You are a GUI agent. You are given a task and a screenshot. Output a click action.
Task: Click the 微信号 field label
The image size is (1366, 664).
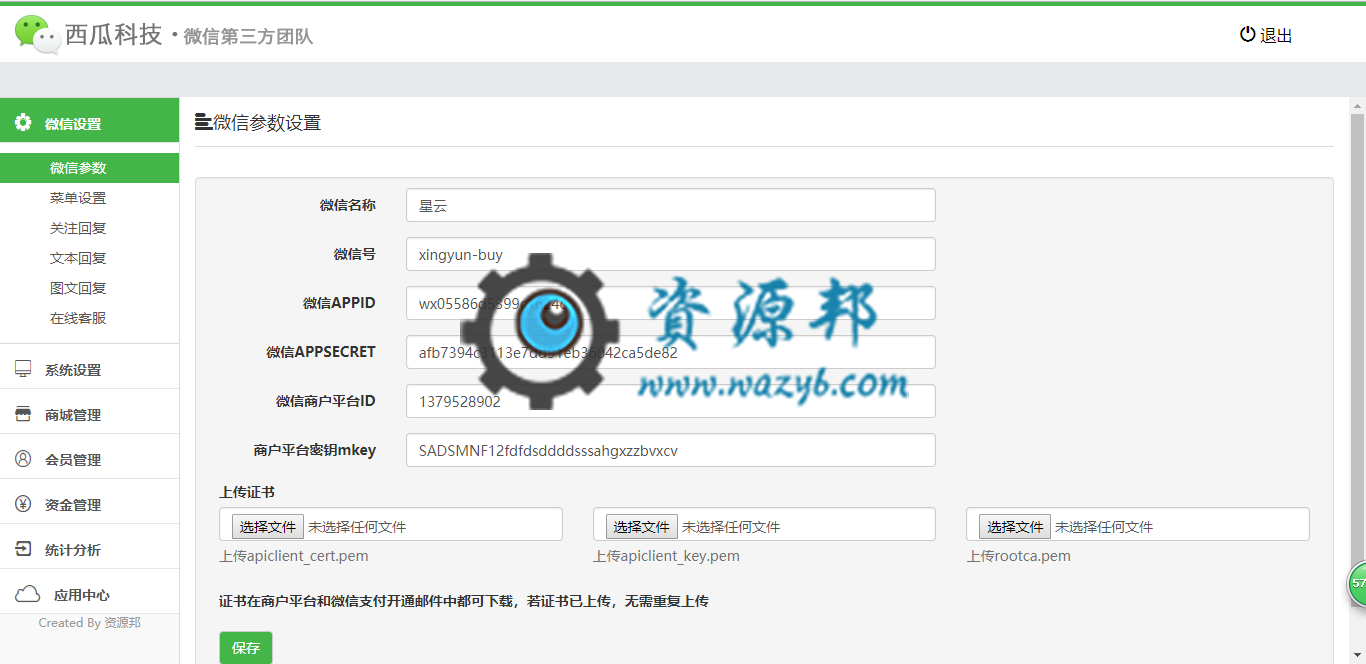[x=355, y=254]
